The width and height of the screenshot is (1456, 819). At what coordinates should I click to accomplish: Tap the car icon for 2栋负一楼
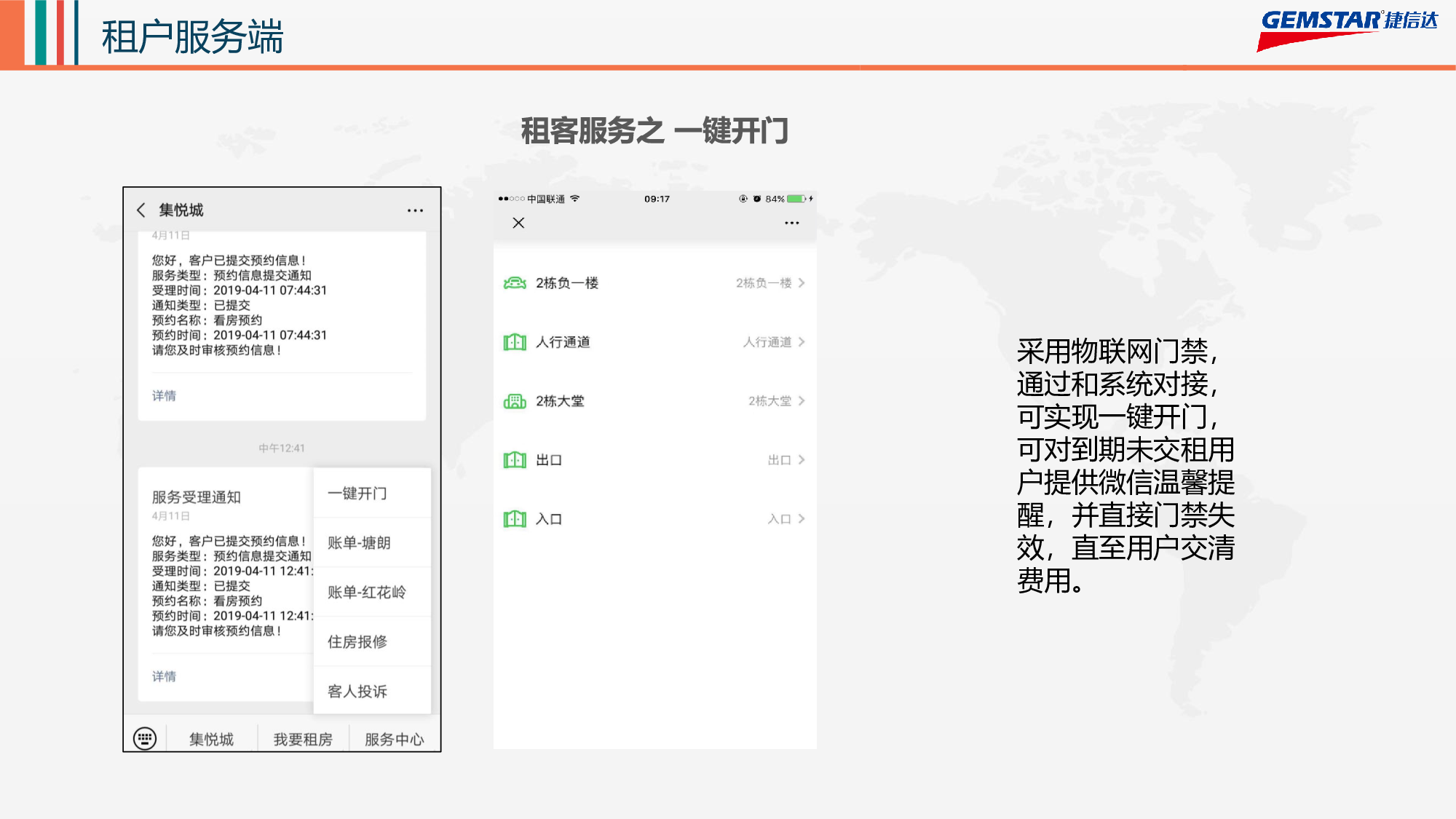[x=515, y=283]
